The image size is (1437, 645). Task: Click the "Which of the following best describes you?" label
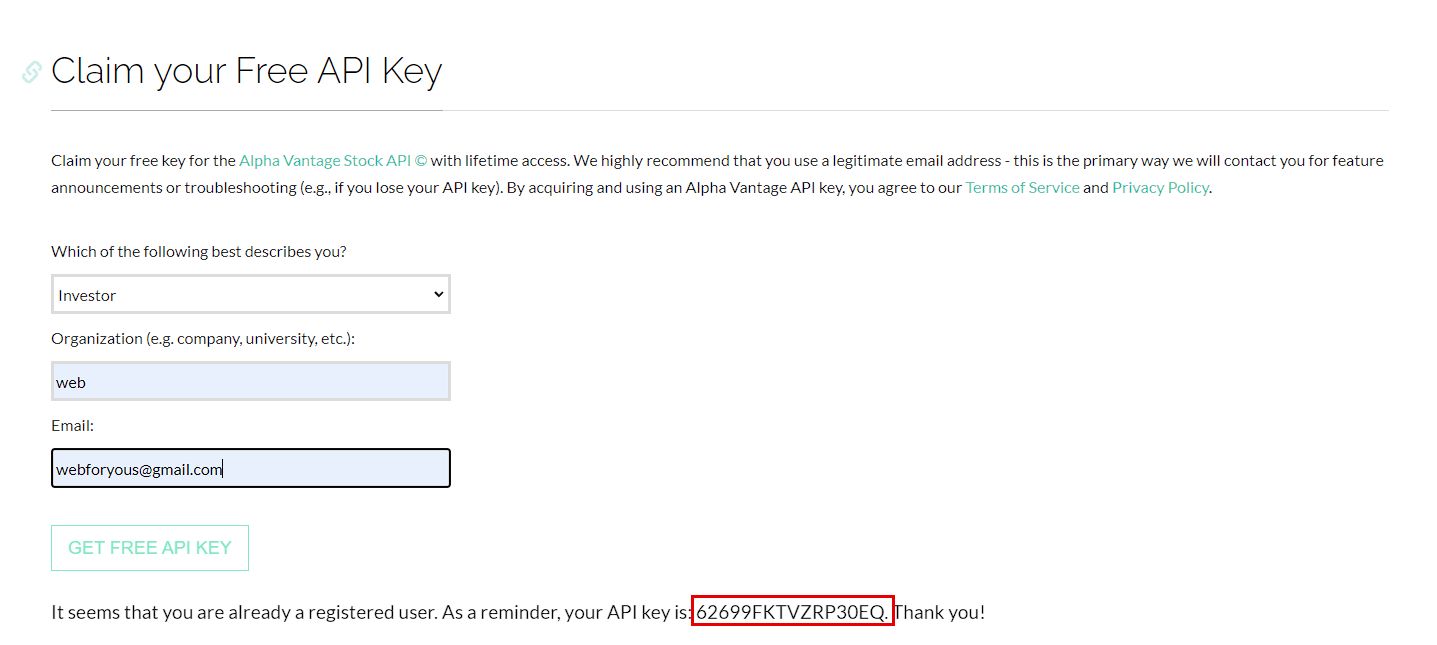tap(199, 251)
